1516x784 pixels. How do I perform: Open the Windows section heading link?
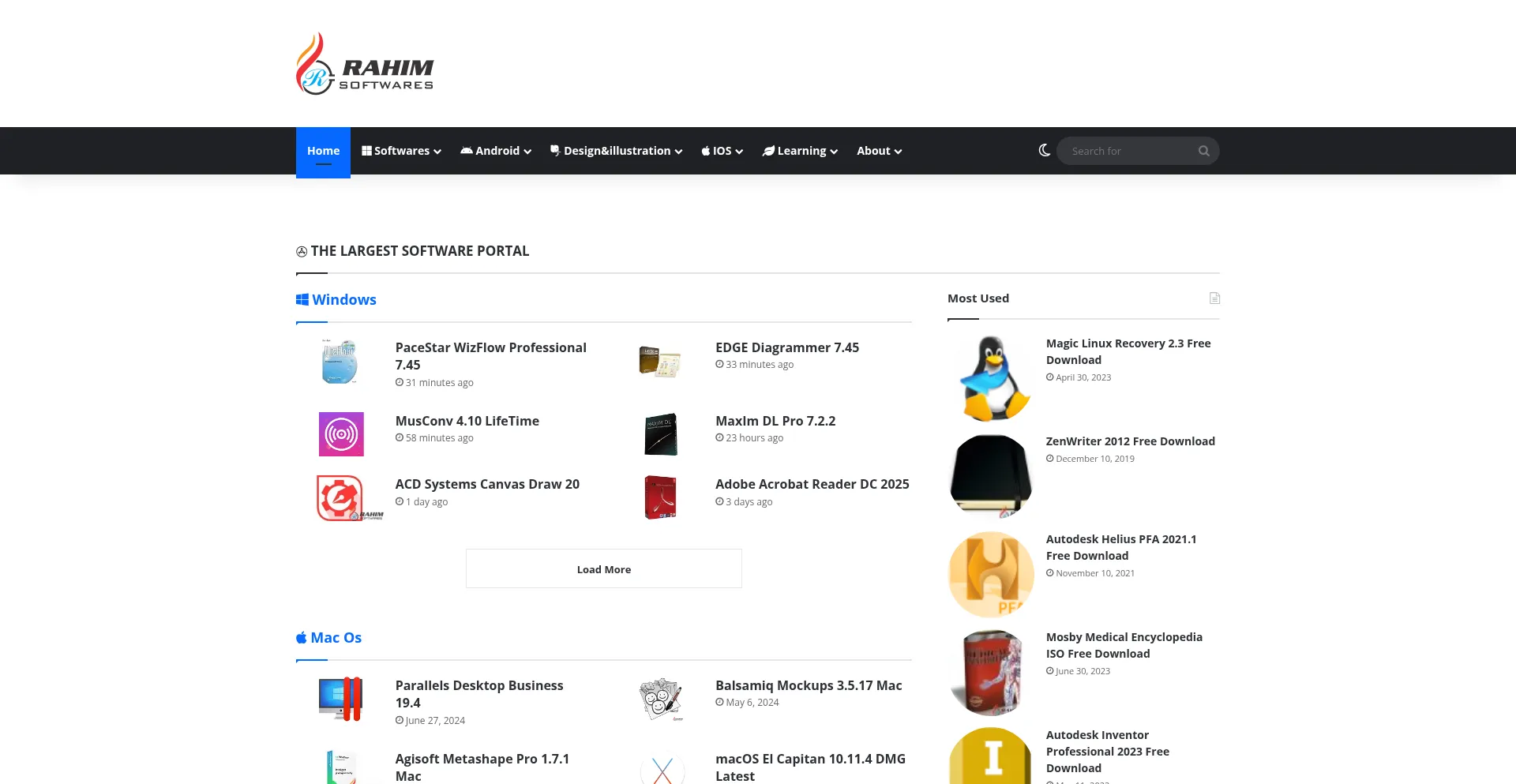344,300
